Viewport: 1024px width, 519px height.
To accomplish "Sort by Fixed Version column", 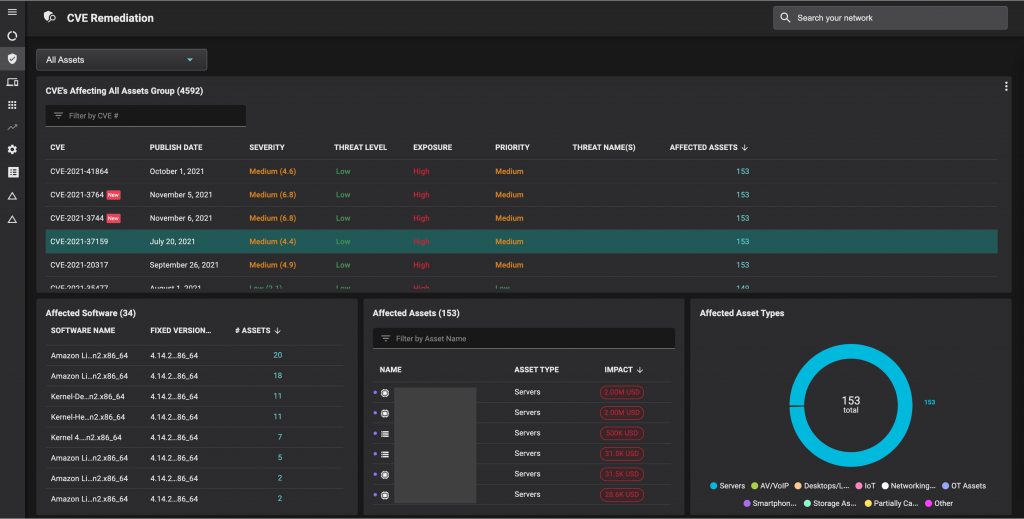I will [180, 330].
